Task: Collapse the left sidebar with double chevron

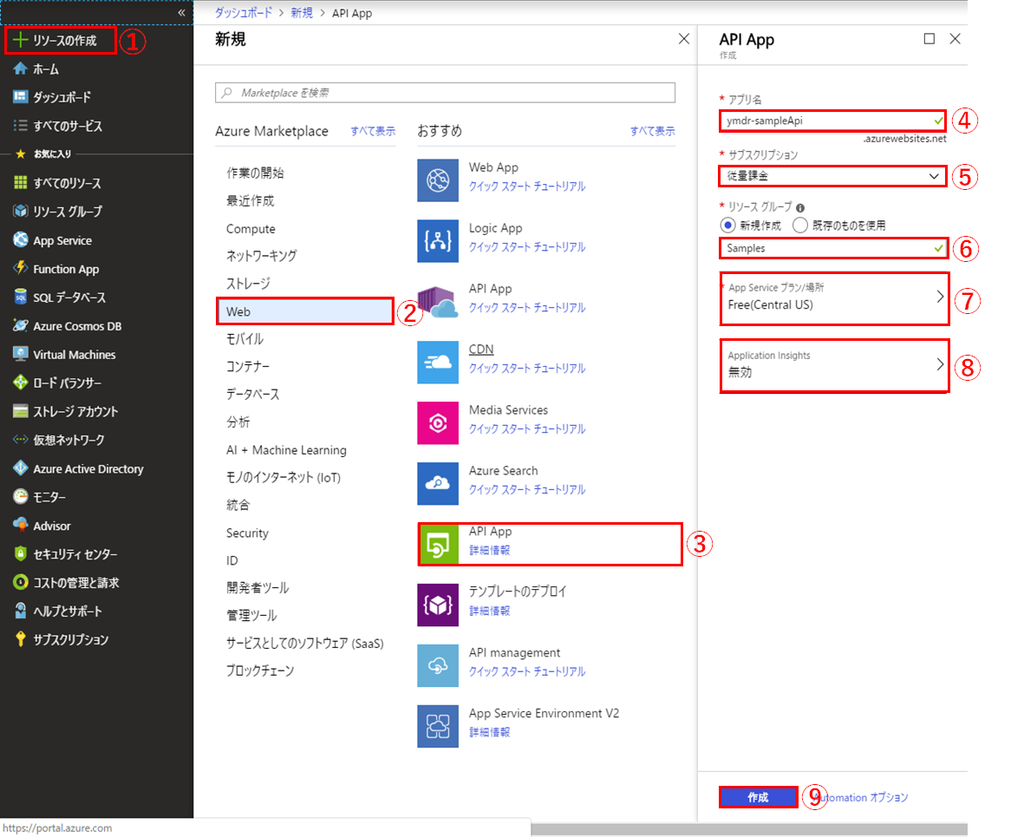Action: (182, 12)
